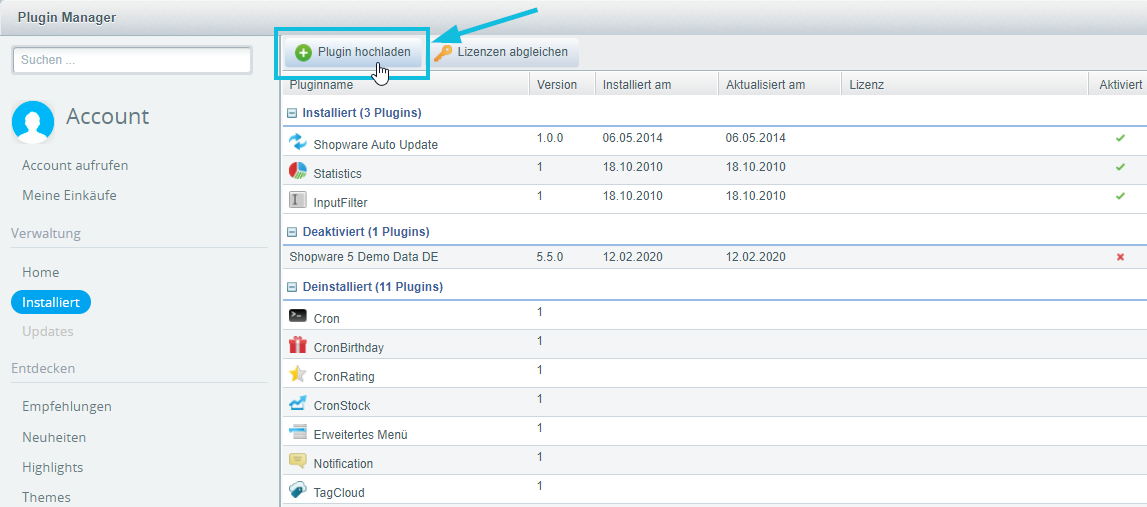Viewport: 1147px width, 507px height.
Task: Collapse the Deinstalliert (11 Plugins) group
Action: click(292, 288)
